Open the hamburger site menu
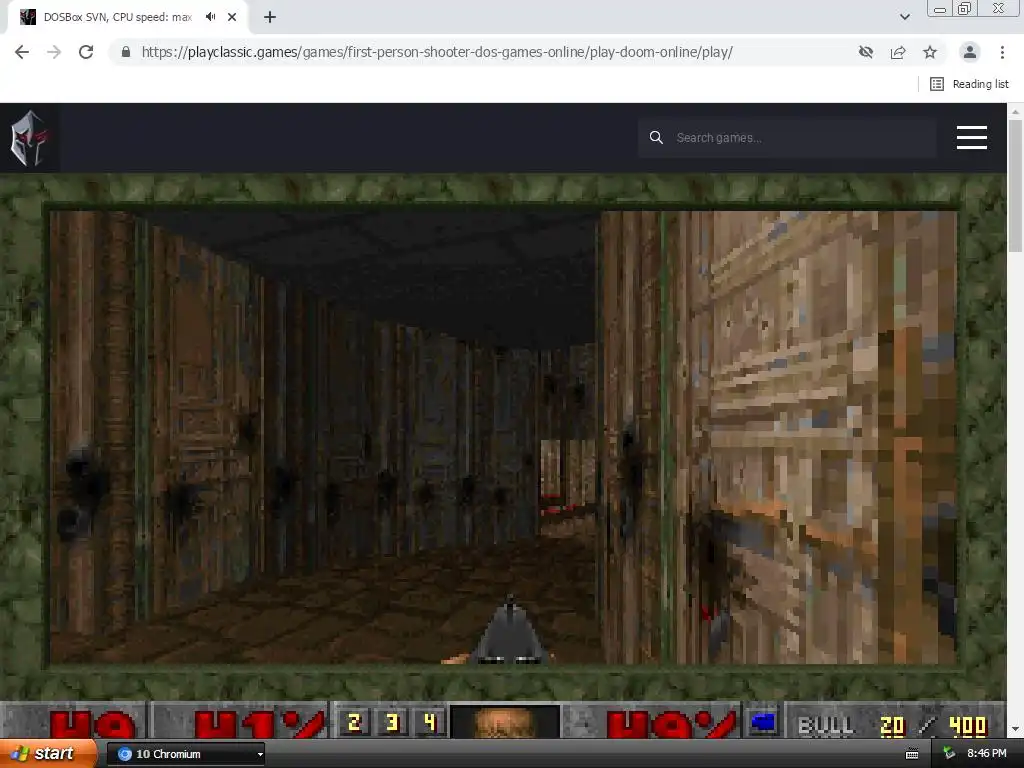This screenshot has height=768, width=1024. coord(972,138)
